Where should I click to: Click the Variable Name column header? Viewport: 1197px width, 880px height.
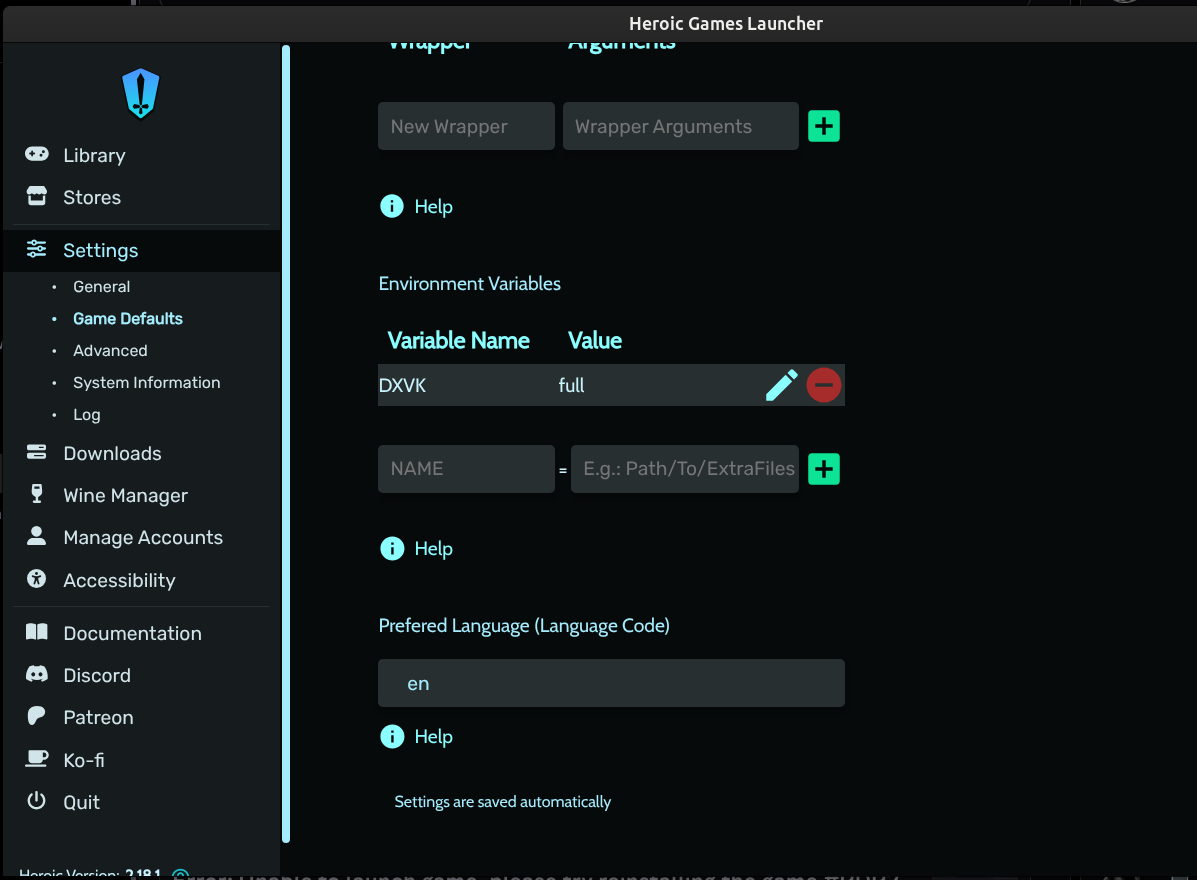pyautogui.click(x=458, y=340)
